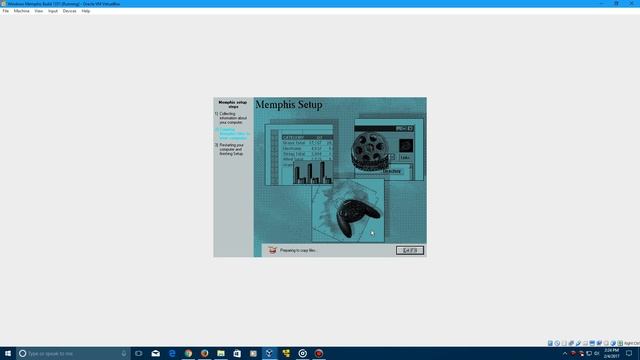
Task: Click the red recorder icon on the taskbar
Action: (x=319, y=353)
